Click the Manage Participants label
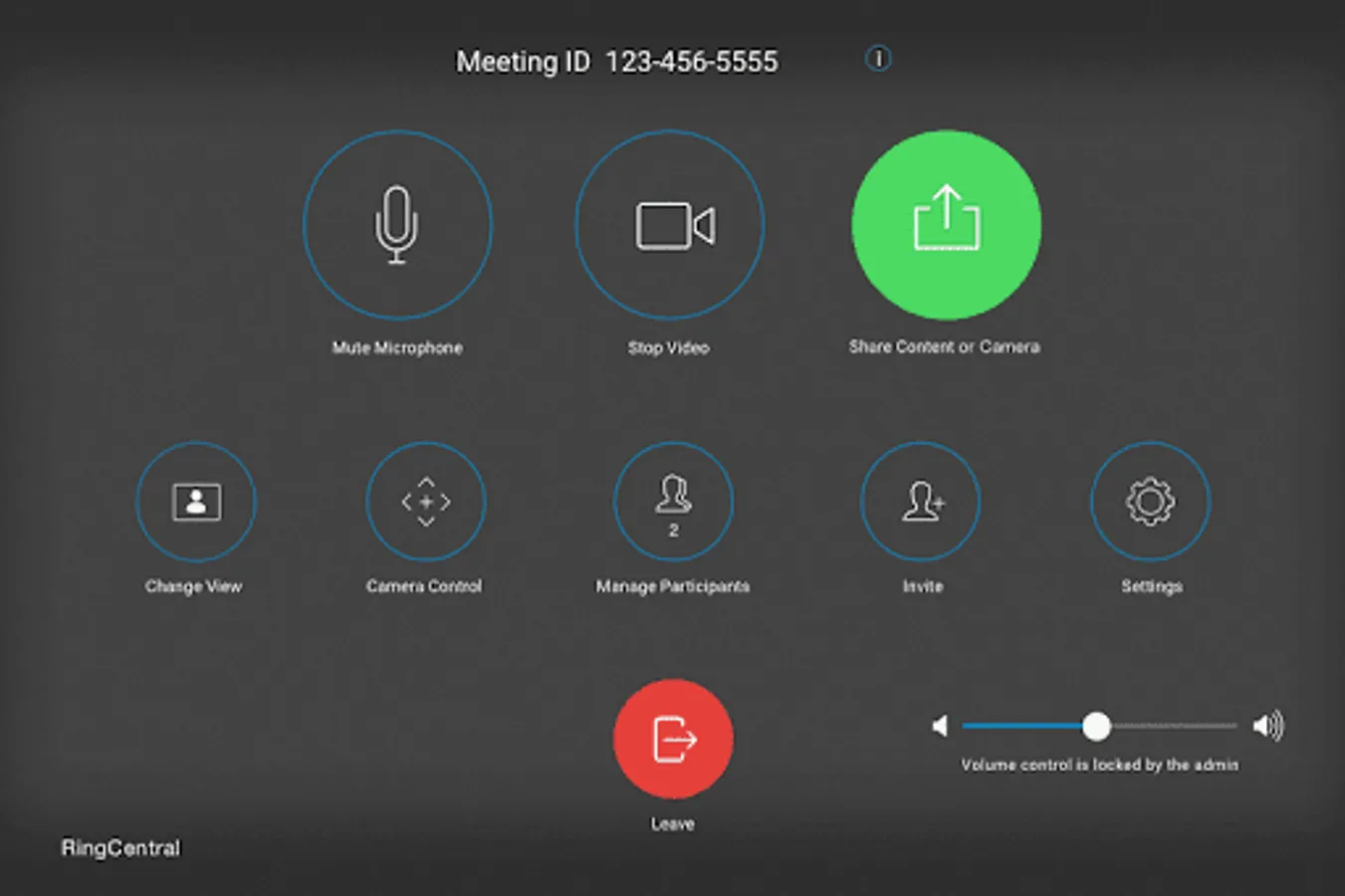Screen dimensions: 1345x896 673,586
